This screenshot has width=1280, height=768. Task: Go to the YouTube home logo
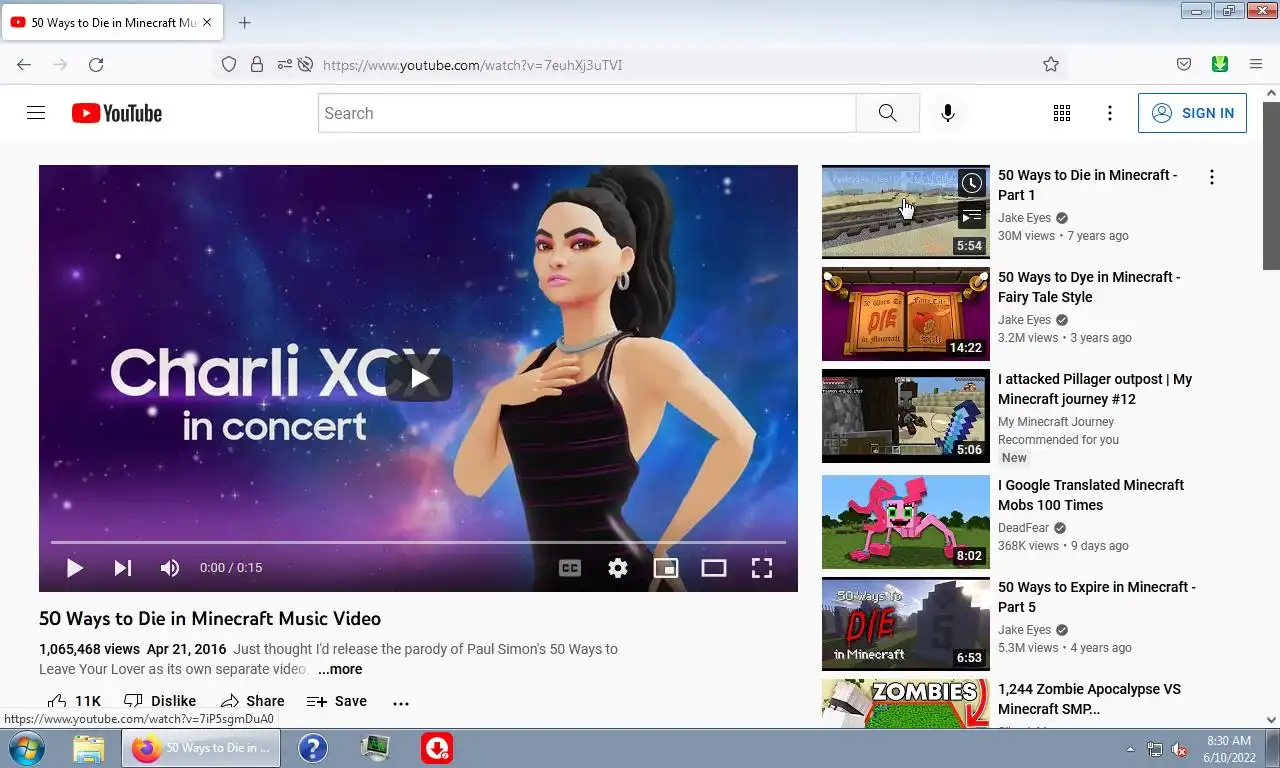(x=117, y=113)
